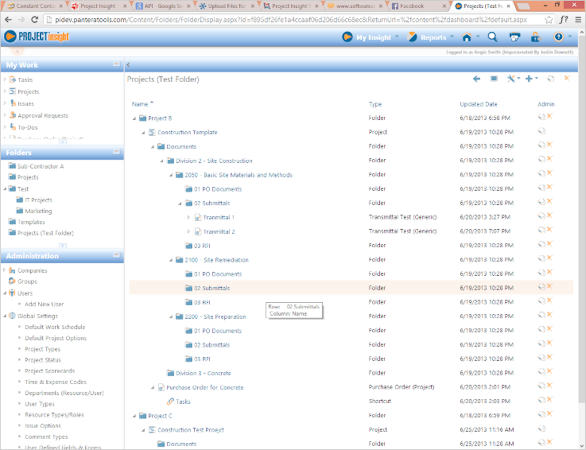Delete Project B using its orange X
This screenshot has width=586, height=450.
[550, 117]
